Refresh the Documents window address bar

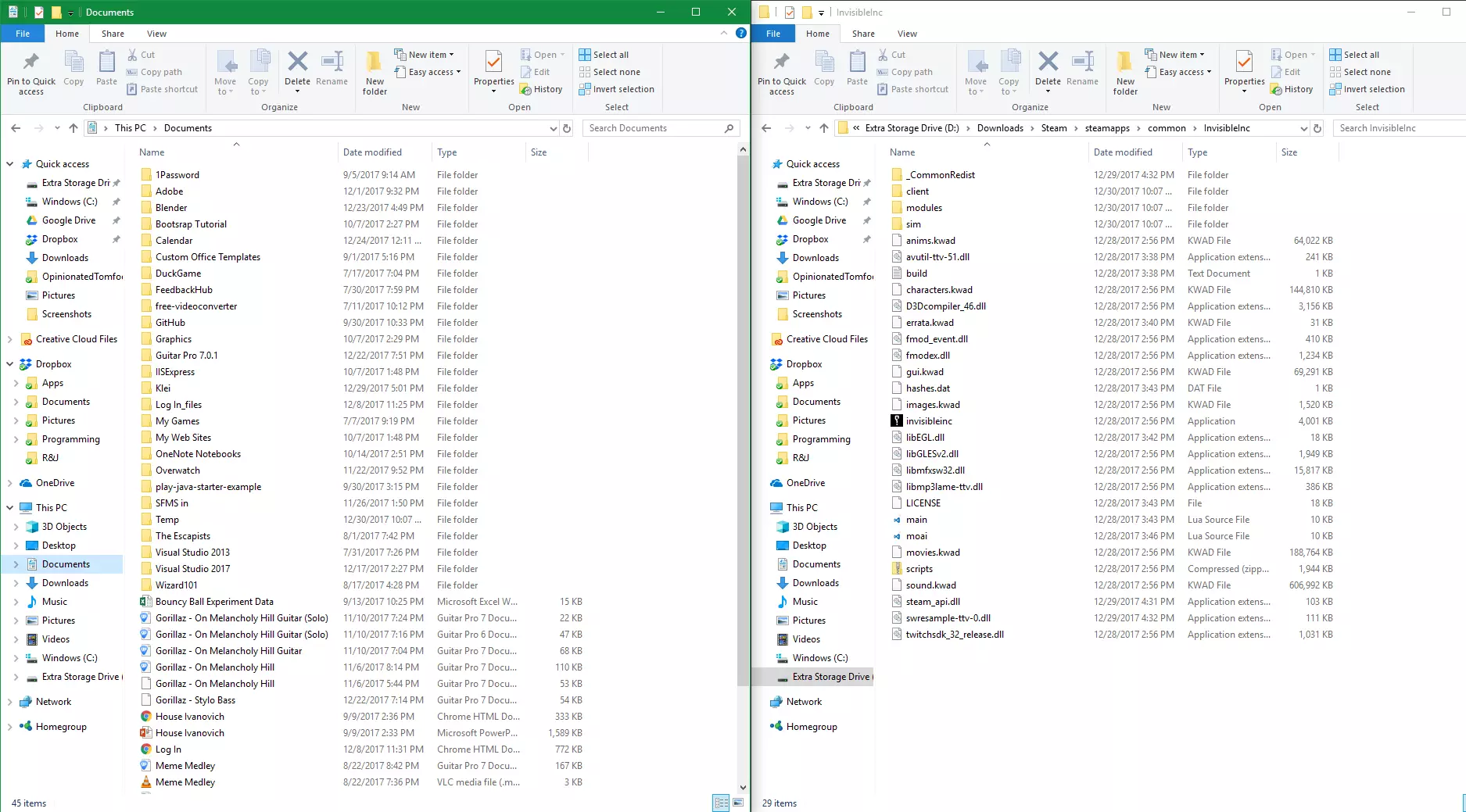[x=567, y=128]
